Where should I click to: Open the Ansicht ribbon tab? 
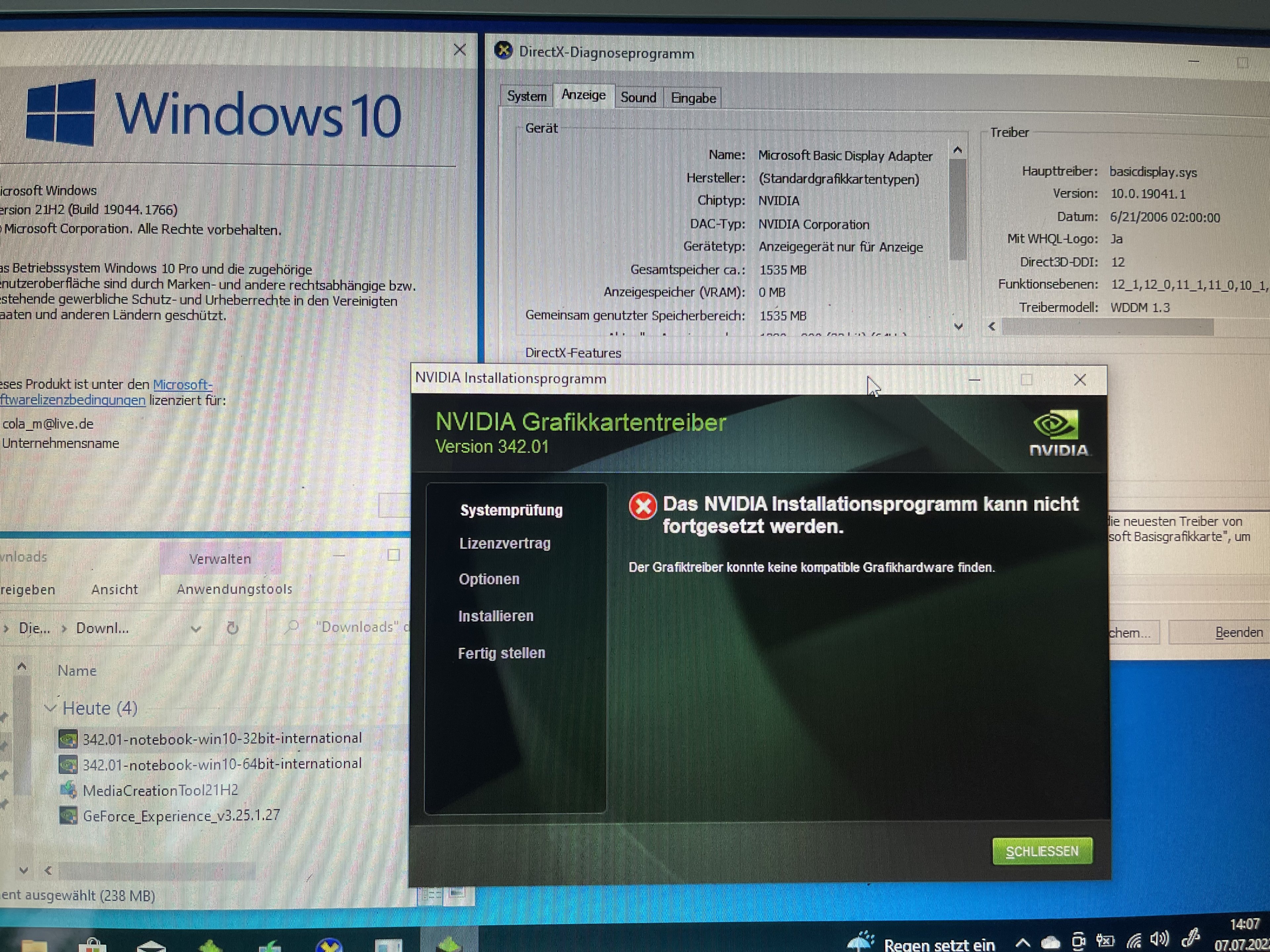[x=114, y=589]
